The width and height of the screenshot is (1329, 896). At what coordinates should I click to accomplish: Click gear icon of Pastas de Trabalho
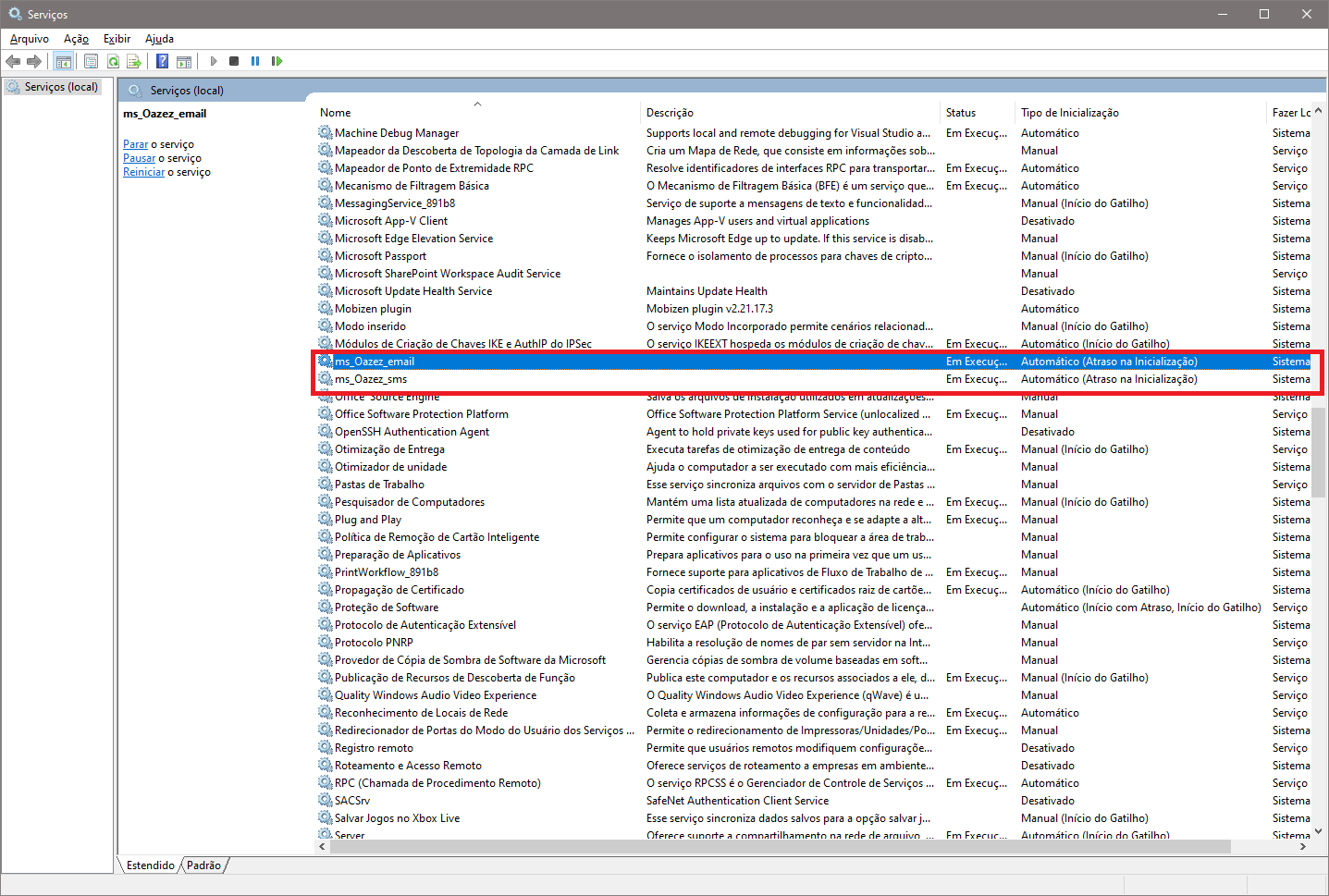point(326,485)
